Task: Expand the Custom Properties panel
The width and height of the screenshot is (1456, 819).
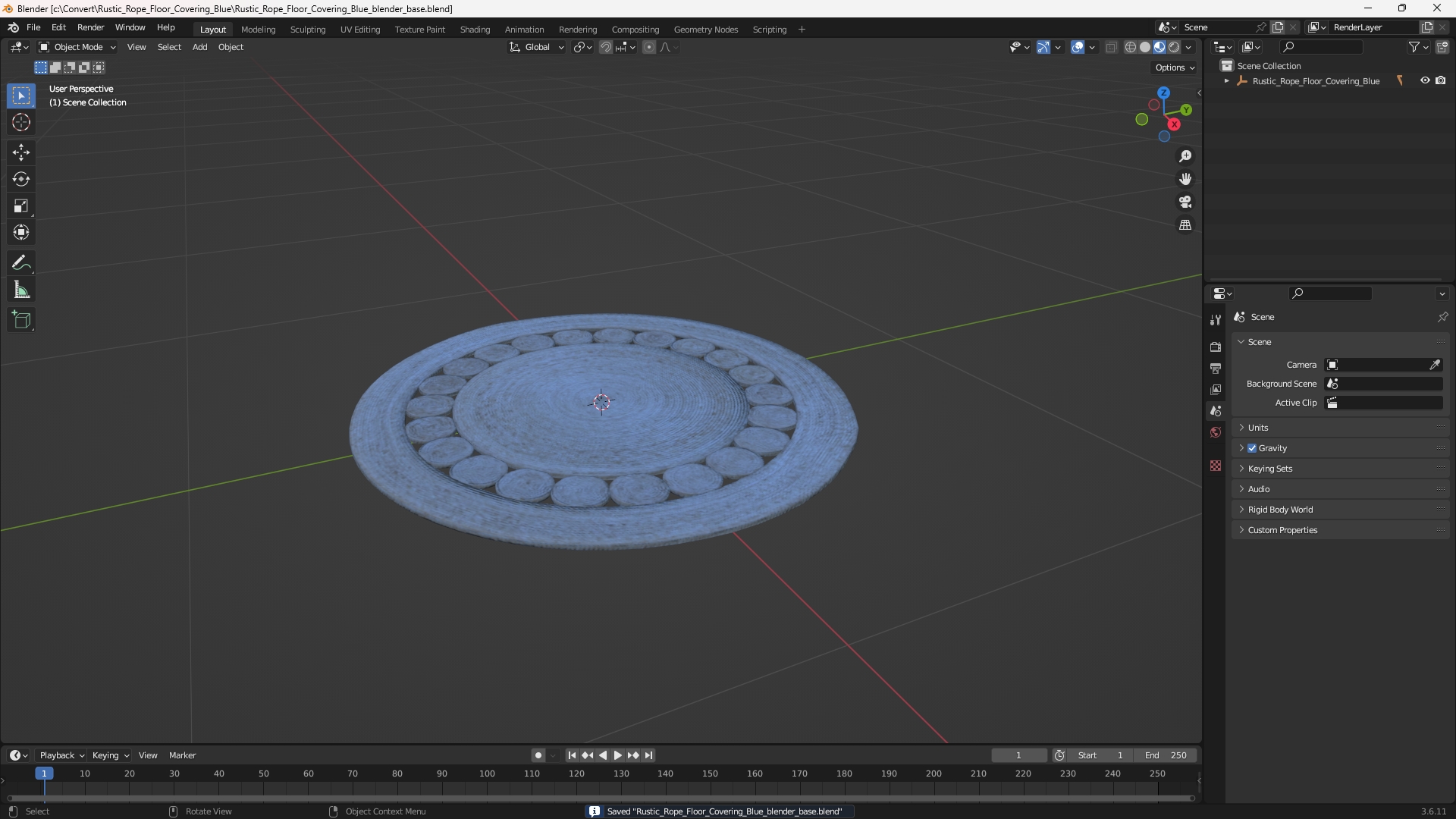Action: 1341,530
